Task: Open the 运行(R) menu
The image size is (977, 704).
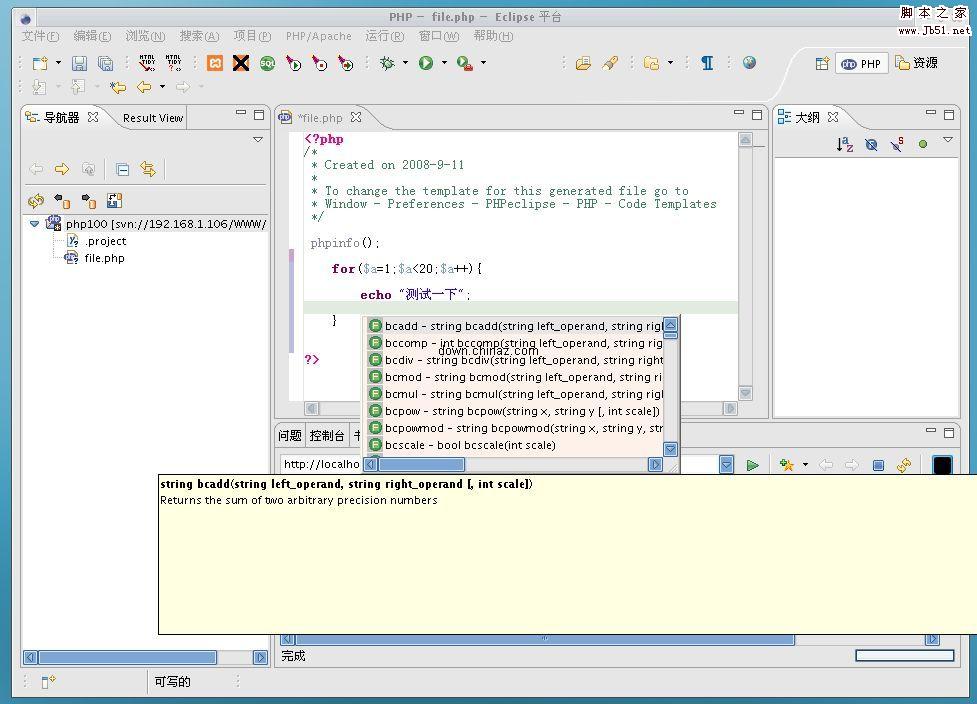Action: tap(384, 36)
